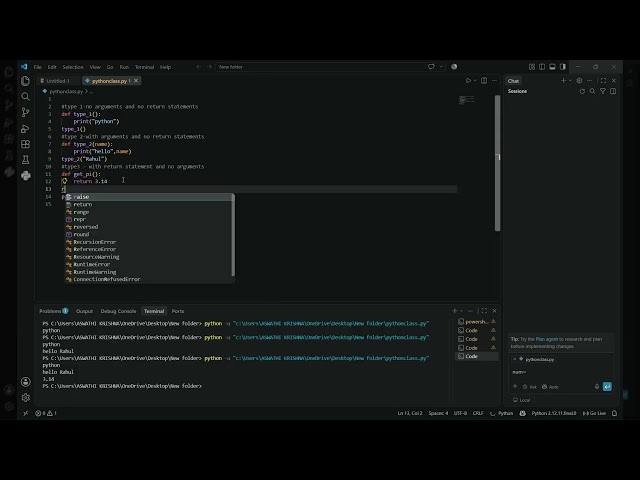The width and height of the screenshot is (640, 480).
Task: Run the Python file with the play icon
Action: click(468, 81)
